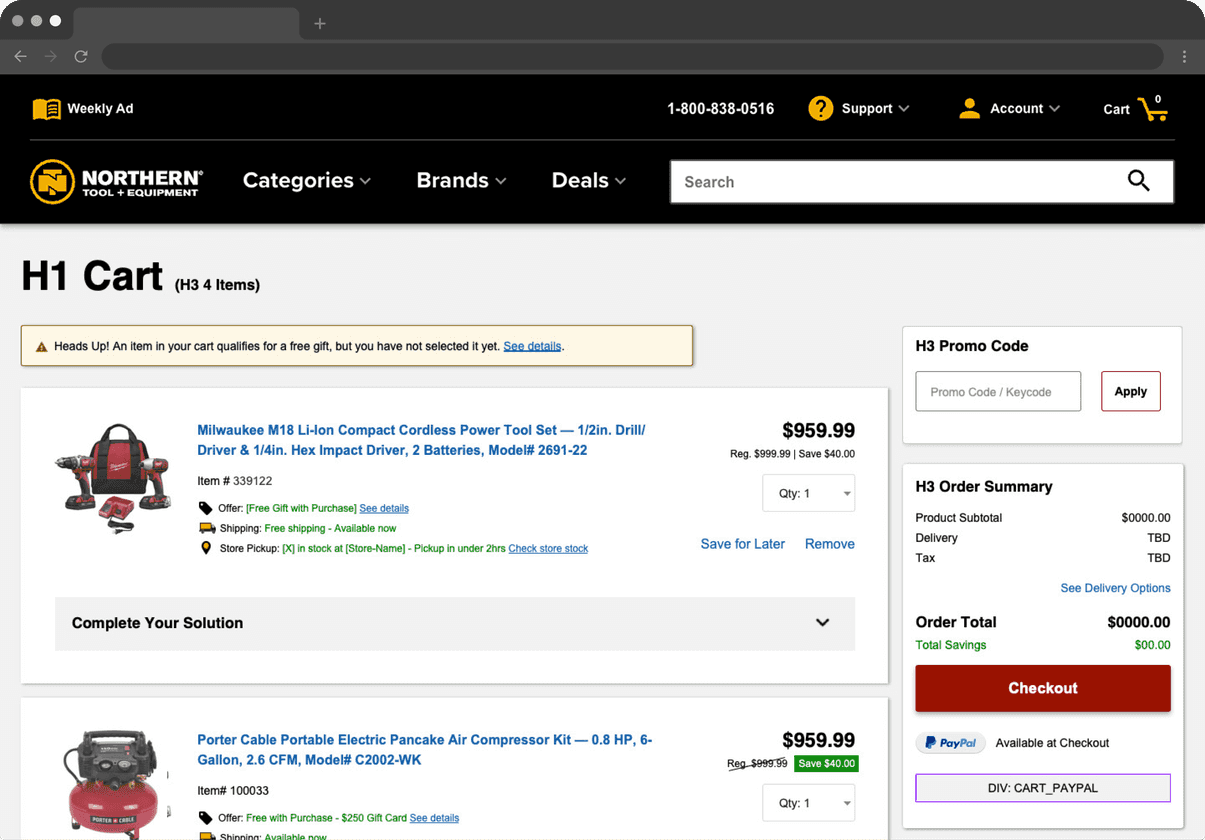Viewport: 1205px width, 840px height.
Task: Click the Northern Tool + Equipment logo
Action: coord(116,181)
